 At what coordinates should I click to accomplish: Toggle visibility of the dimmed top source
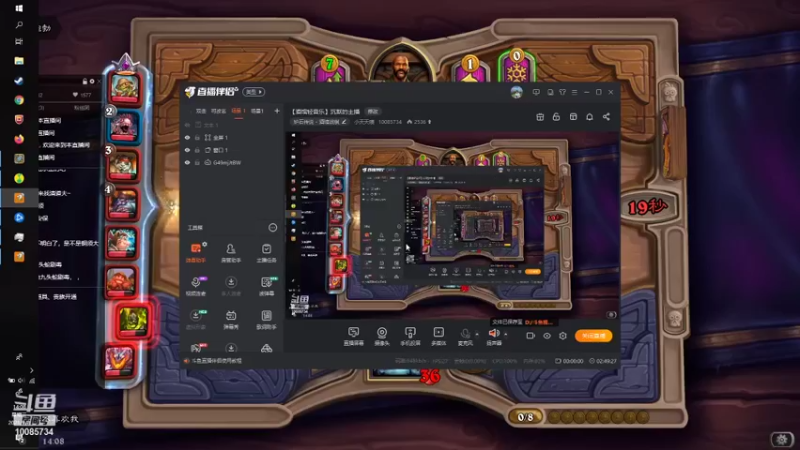coord(187,125)
